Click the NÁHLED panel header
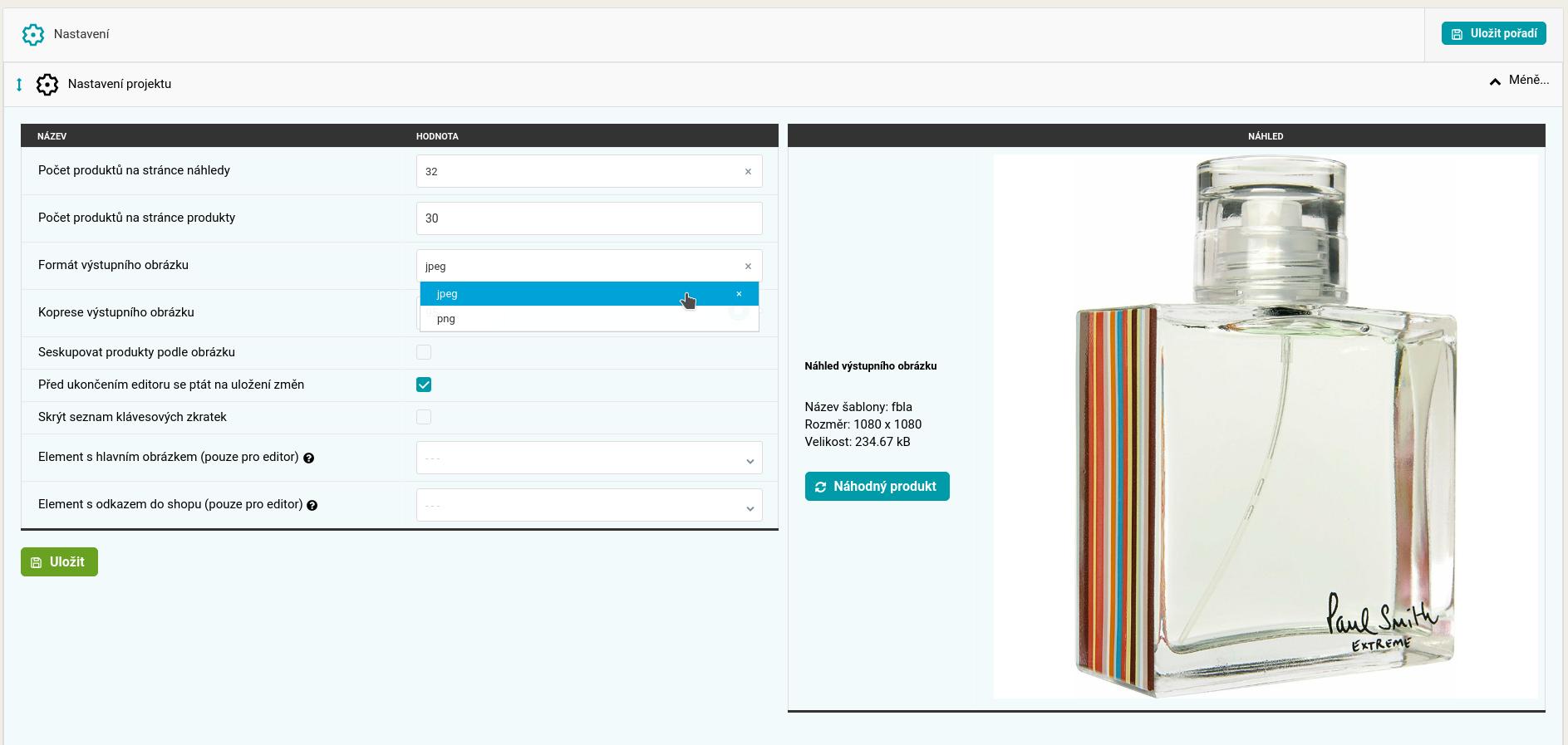The image size is (1568, 745). pyautogui.click(x=1266, y=136)
